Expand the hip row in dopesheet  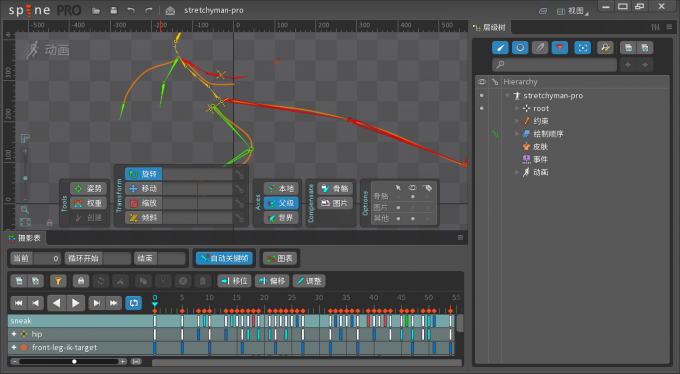[x=14, y=334]
